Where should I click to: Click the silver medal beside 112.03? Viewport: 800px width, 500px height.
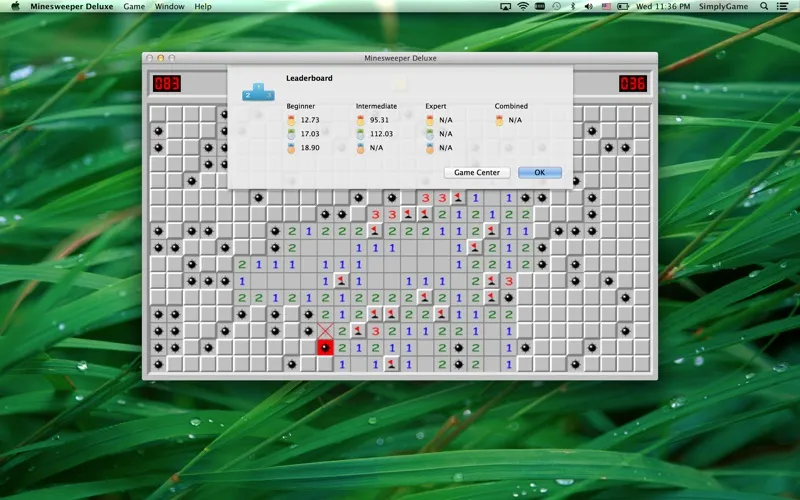(360, 134)
